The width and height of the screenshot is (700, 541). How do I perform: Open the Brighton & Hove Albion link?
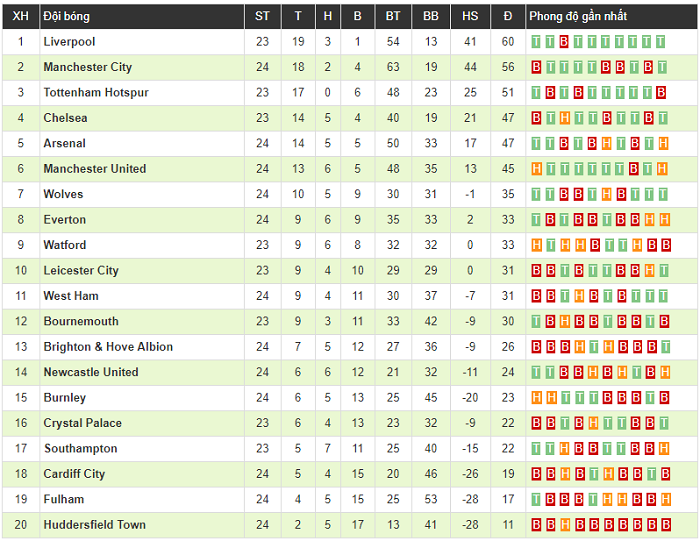pyautogui.click(x=108, y=347)
